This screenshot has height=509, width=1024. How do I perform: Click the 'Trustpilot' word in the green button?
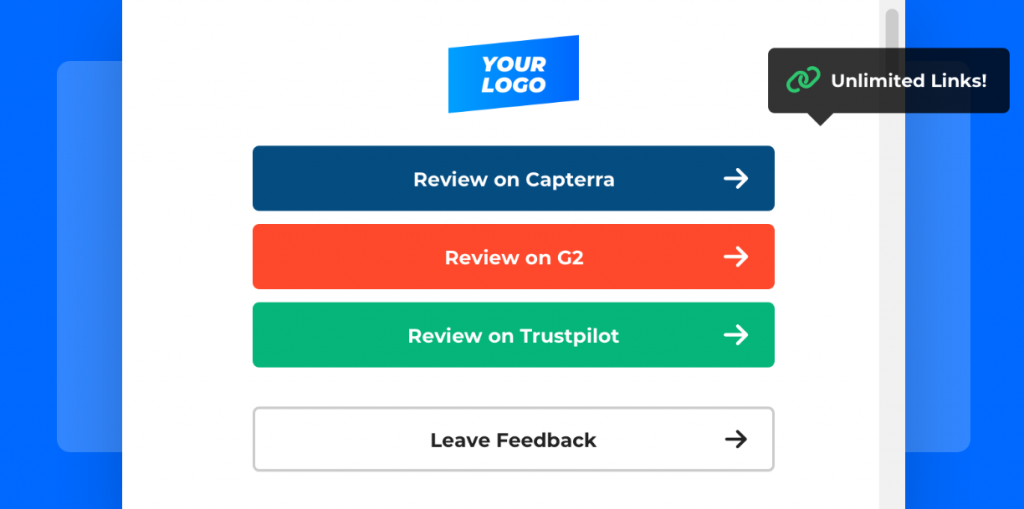click(569, 336)
